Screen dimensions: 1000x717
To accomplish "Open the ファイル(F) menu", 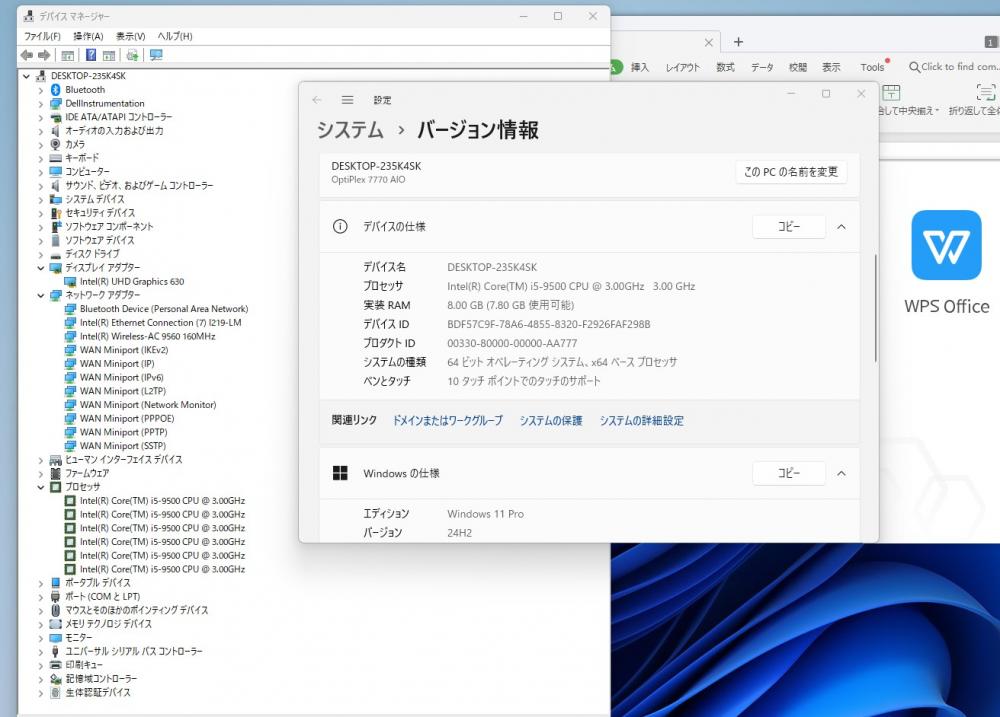I will pyautogui.click(x=42, y=36).
